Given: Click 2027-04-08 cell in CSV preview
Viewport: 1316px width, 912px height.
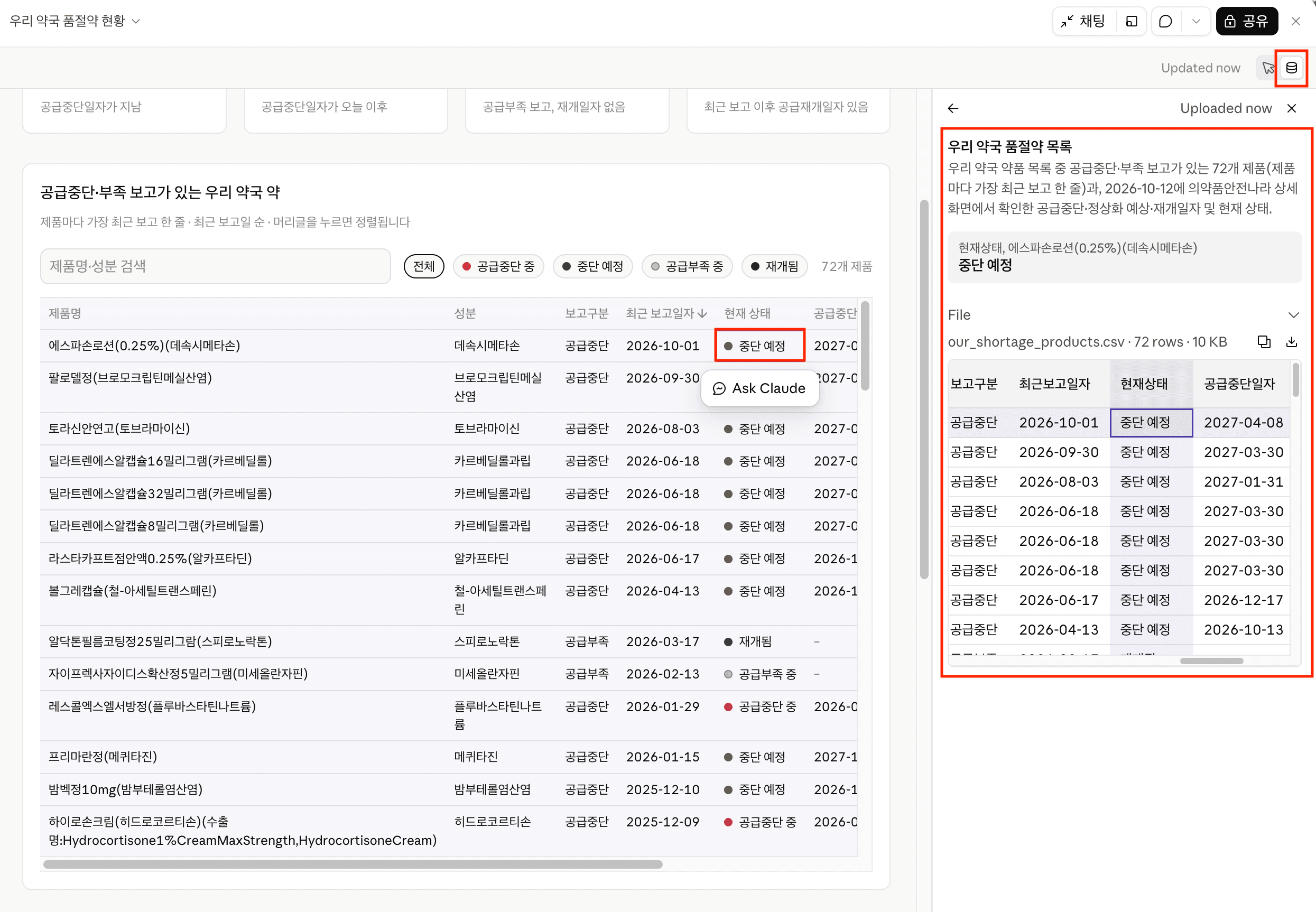Looking at the screenshot, I should click(1243, 422).
